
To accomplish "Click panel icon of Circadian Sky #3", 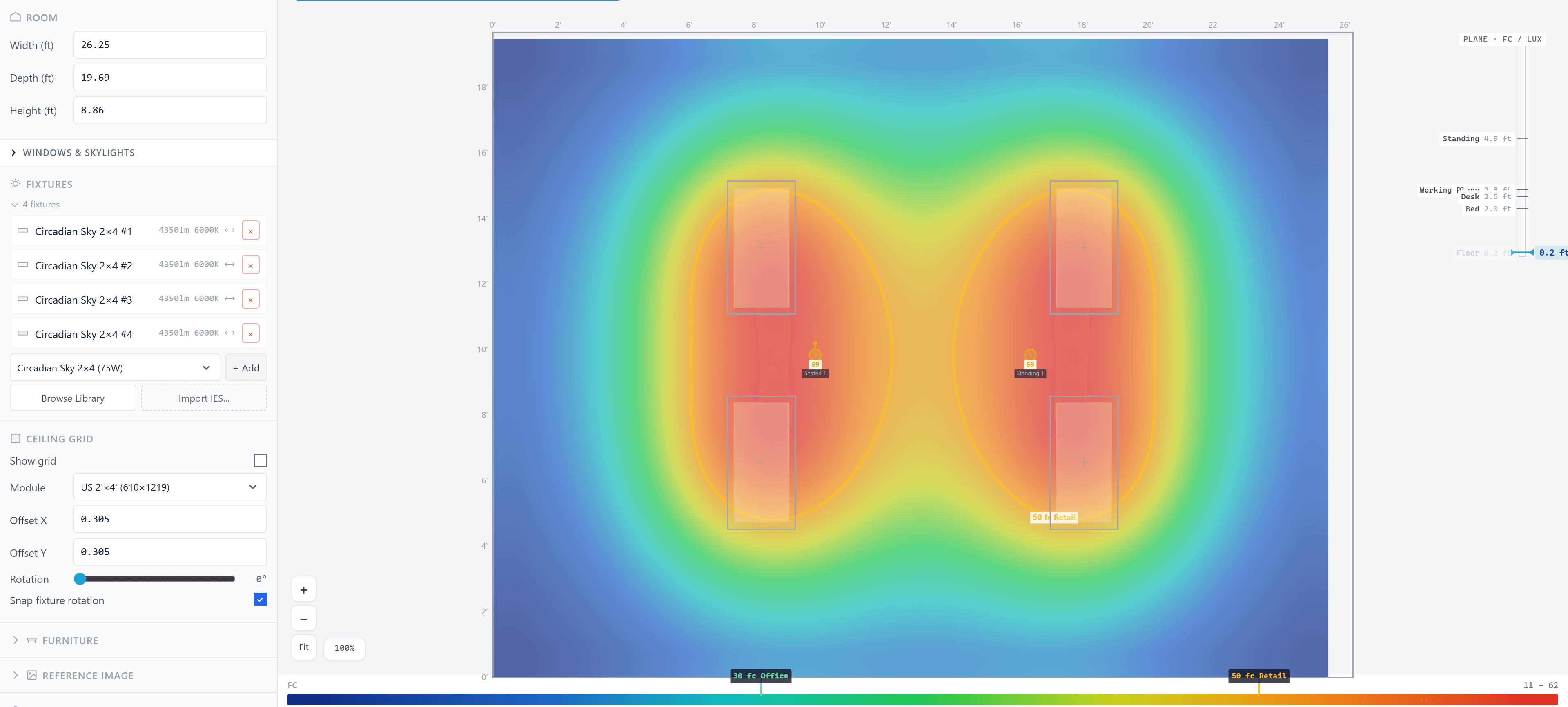I will pos(22,299).
